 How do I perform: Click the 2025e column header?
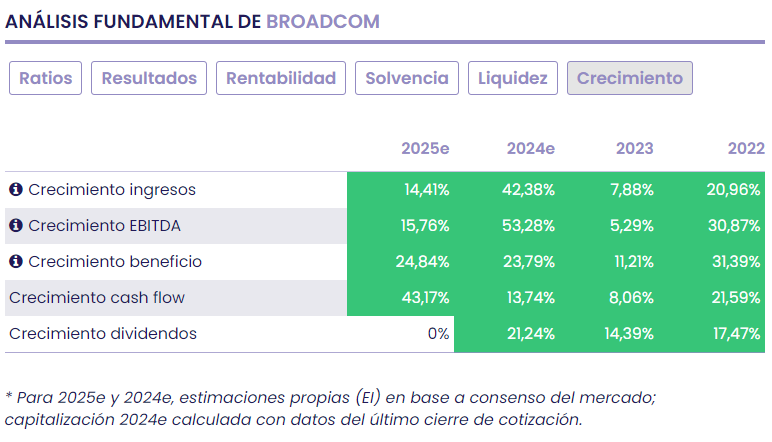click(425, 149)
